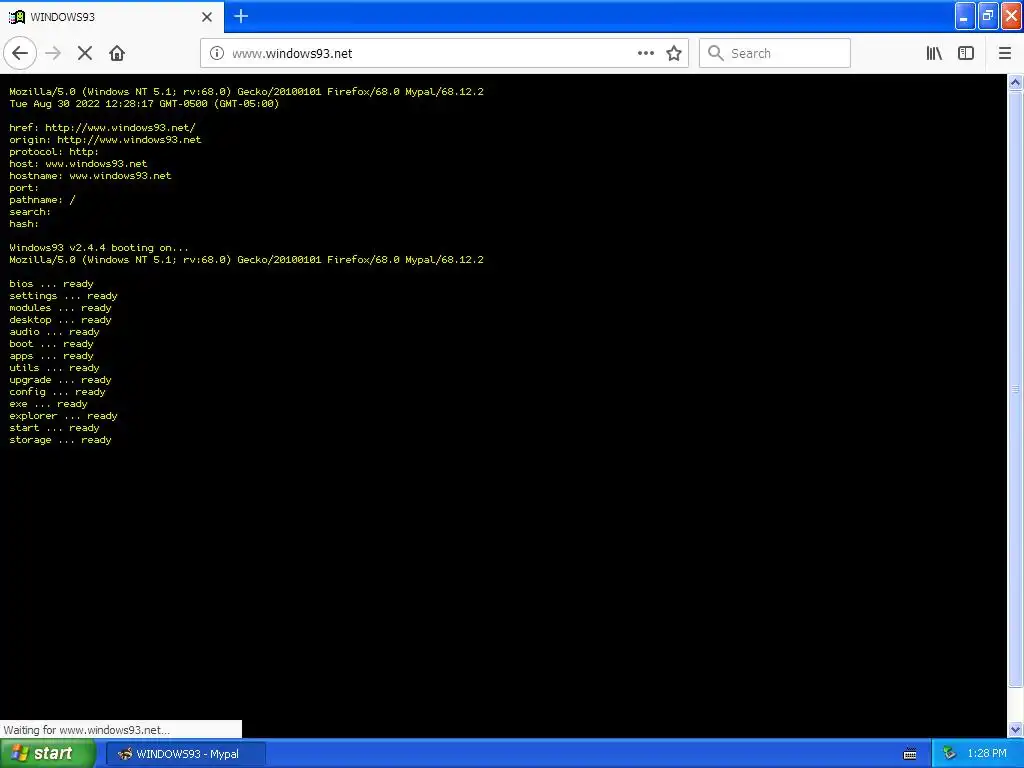The width and height of the screenshot is (1024, 768).
Task: Bookmark this page with the star
Action: (x=674, y=53)
